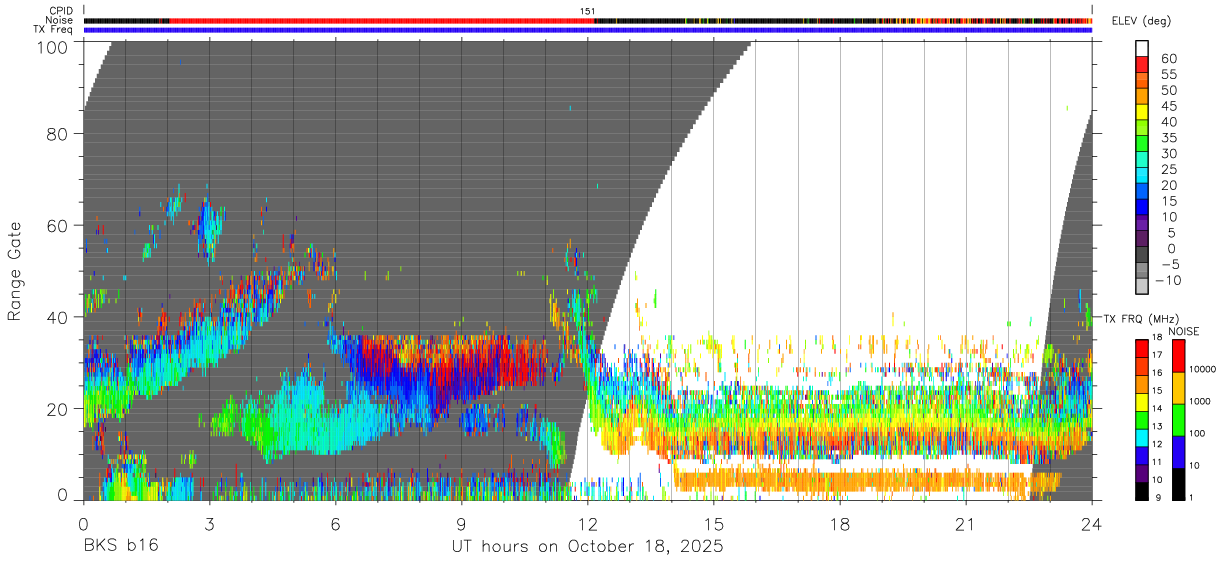Click the 100 tick on Range Gate axis

click(52, 46)
